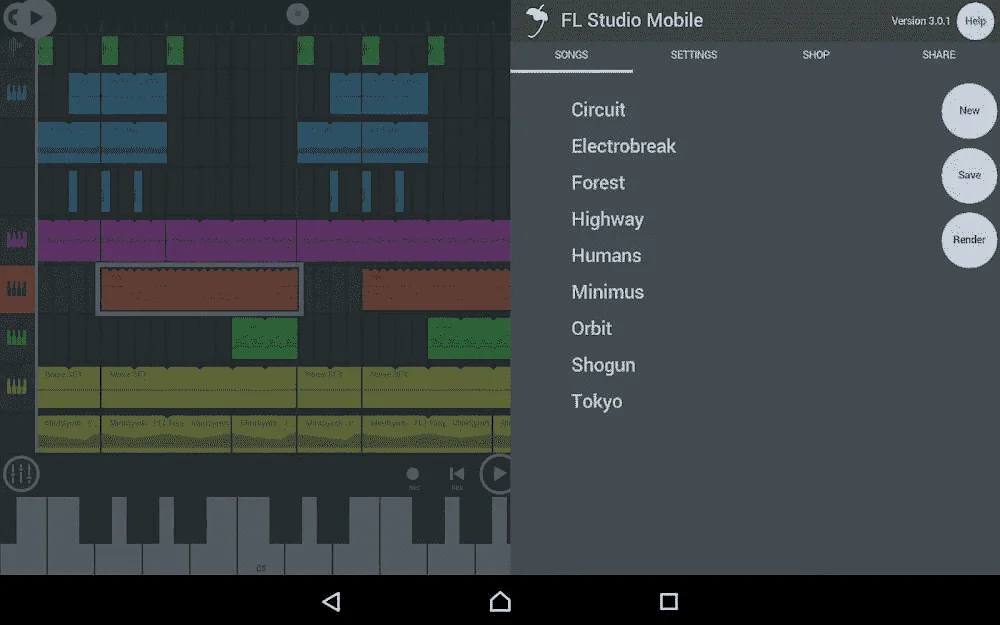Screen dimensions: 1000x625
Task: Select the first purple clip on the purple track
Action: pos(69,240)
